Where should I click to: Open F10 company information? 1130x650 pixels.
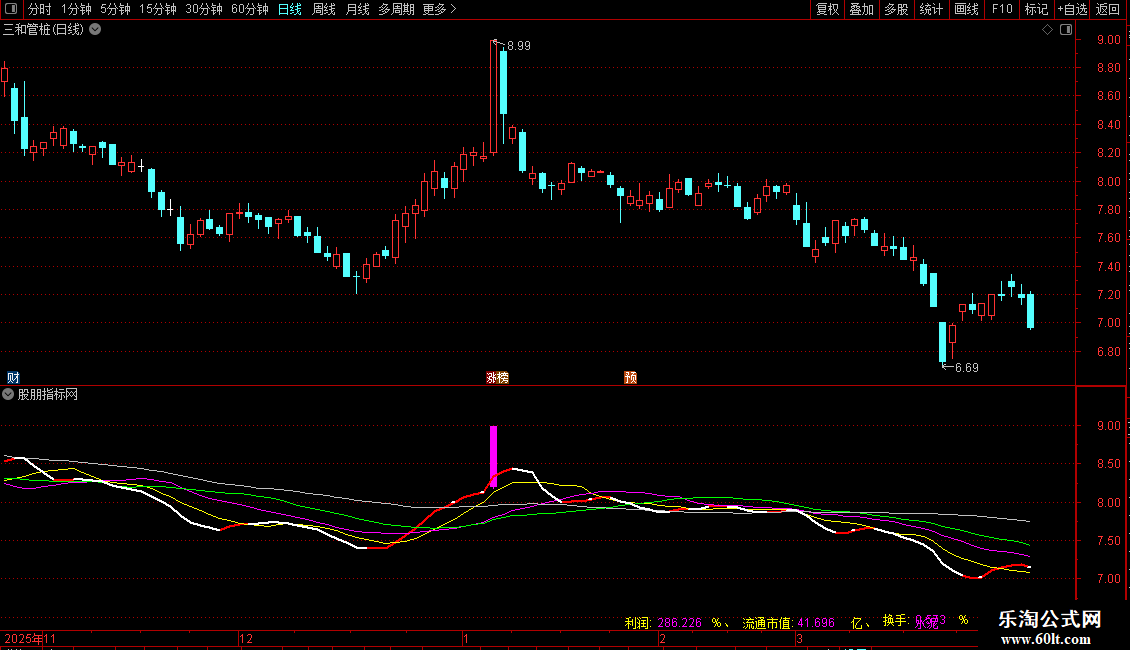(1001, 9)
